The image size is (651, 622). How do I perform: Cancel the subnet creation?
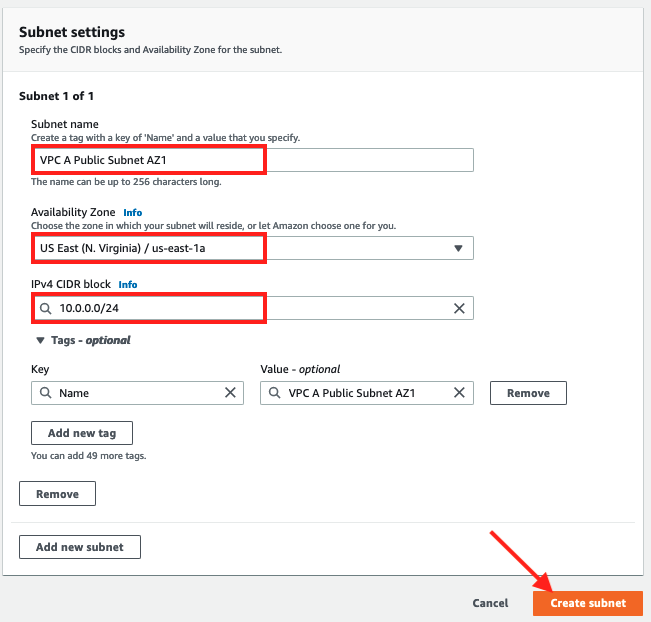[490, 603]
